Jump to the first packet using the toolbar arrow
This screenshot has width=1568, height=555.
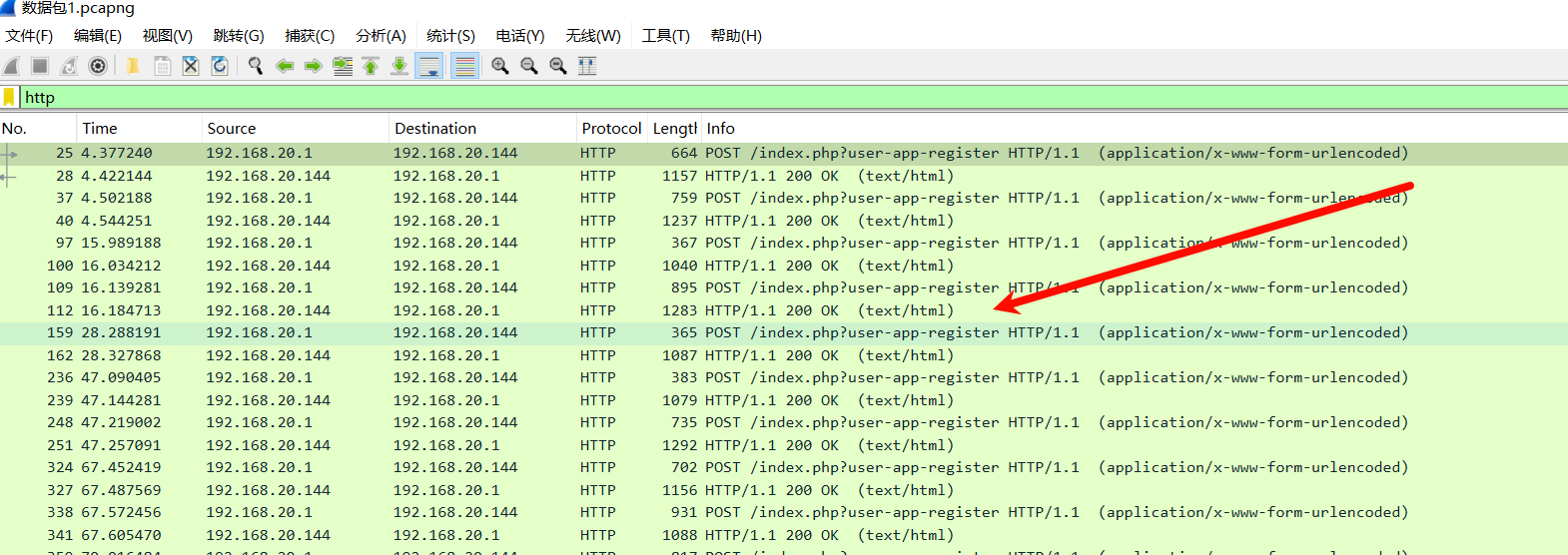click(x=371, y=66)
